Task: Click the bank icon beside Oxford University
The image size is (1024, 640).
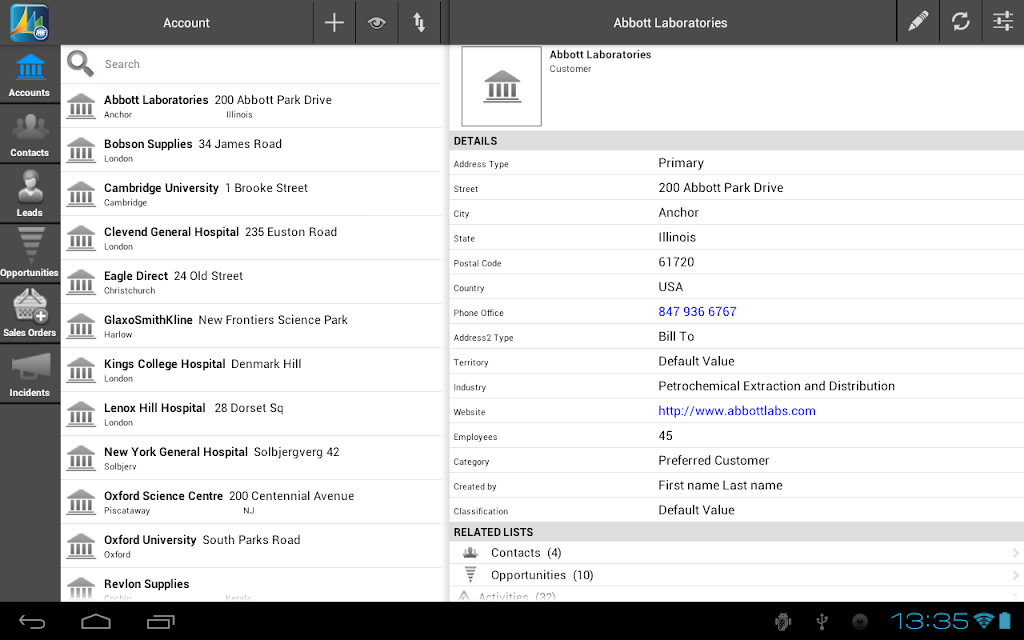Action: (x=81, y=545)
